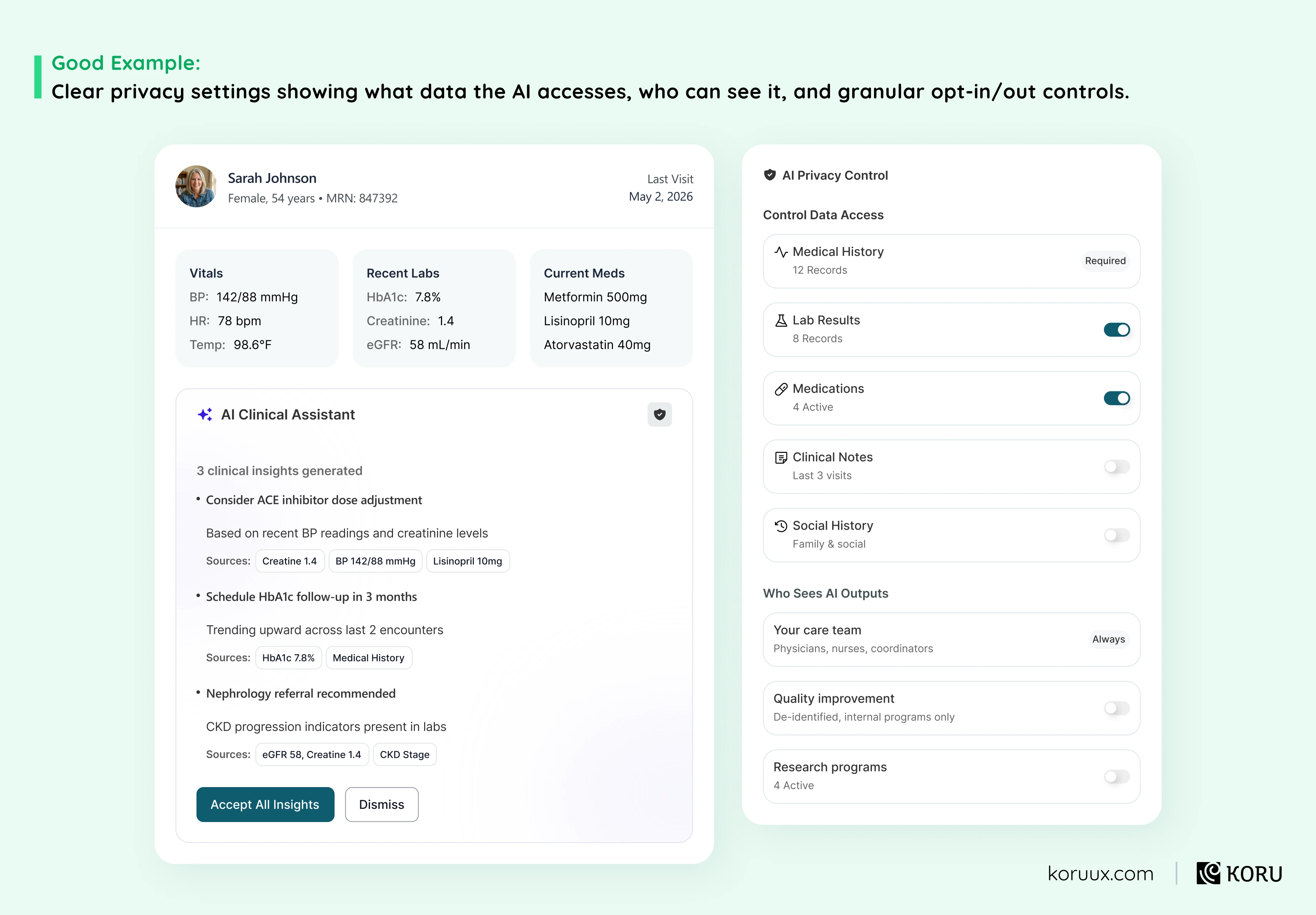Screen dimensions: 1316x915
Task: Select the Current Meds card heading
Action: tap(584, 273)
